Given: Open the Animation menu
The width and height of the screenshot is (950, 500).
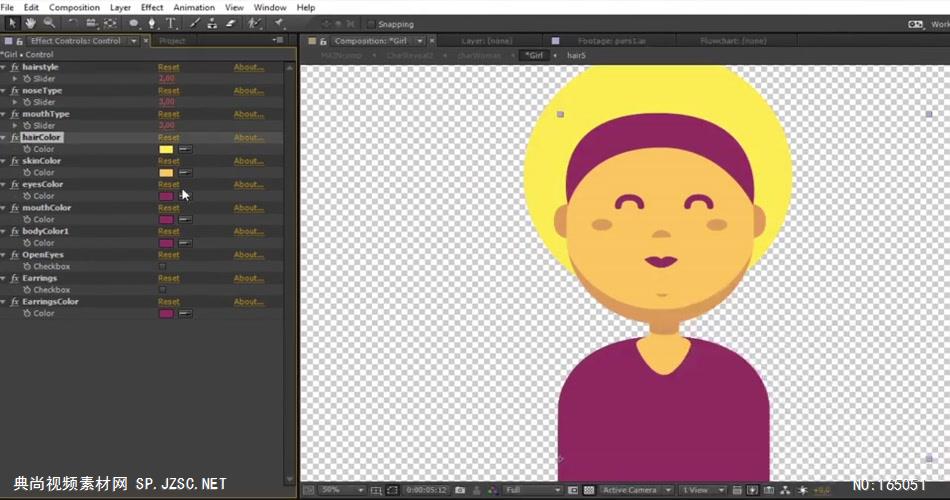Looking at the screenshot, I should 193,7.
